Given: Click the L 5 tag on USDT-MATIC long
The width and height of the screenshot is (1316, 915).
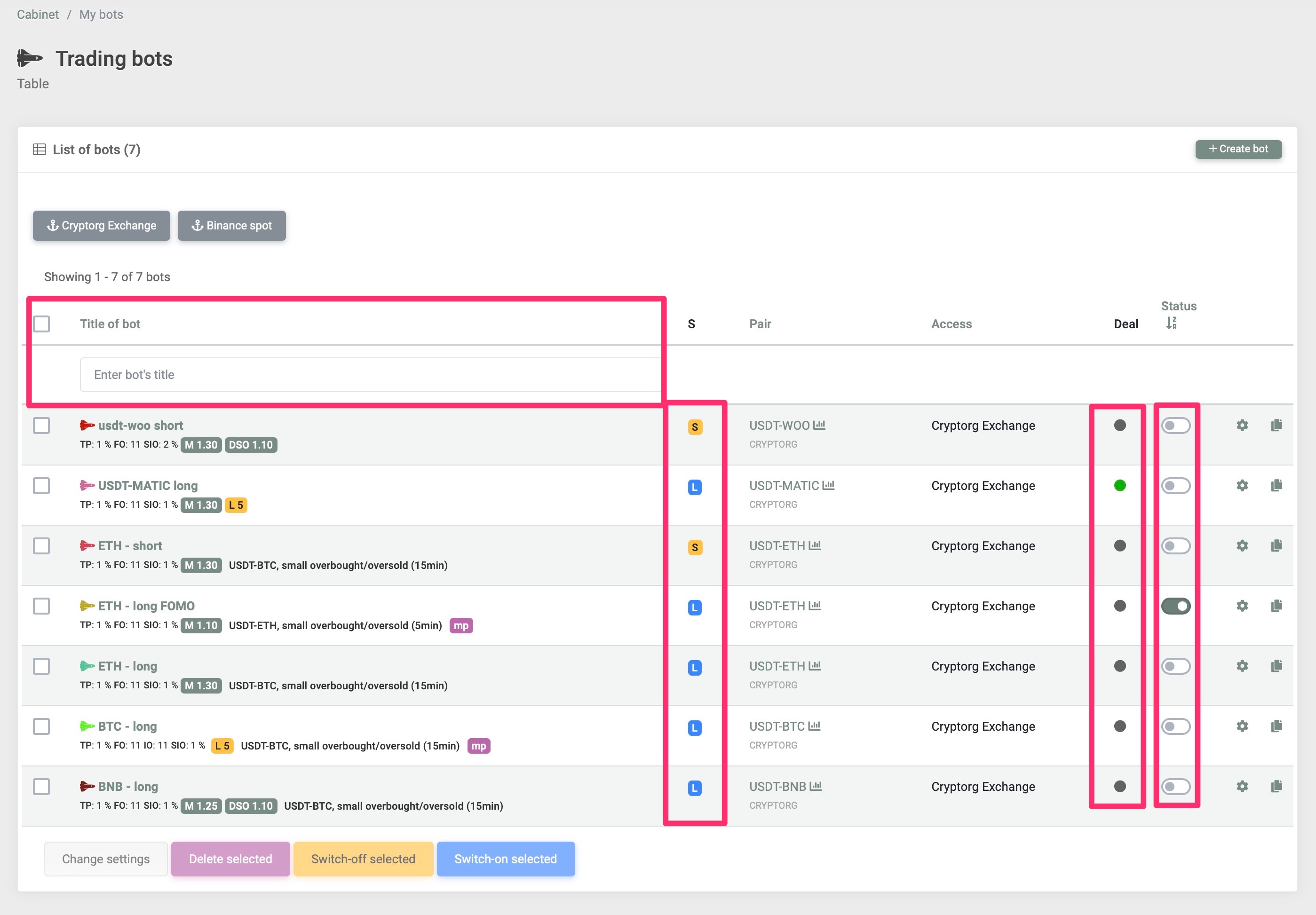Looking at the screenshot, I should point(236,505).
